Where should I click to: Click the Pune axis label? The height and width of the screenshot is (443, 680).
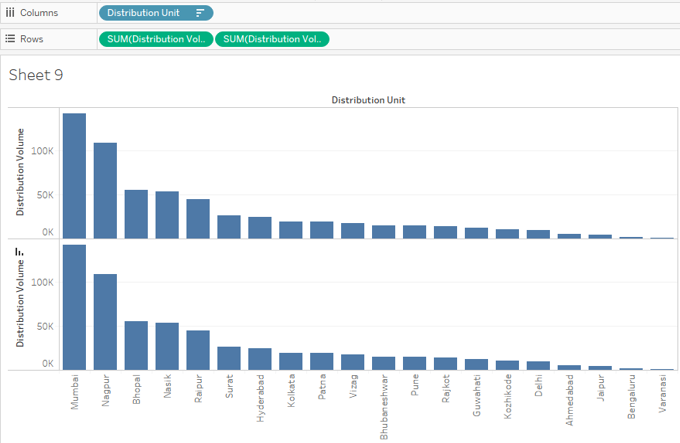point(415,385)
